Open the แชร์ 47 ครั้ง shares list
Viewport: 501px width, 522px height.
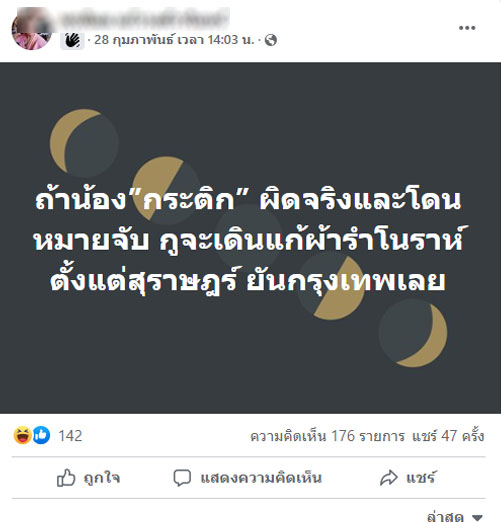[448, 436]
